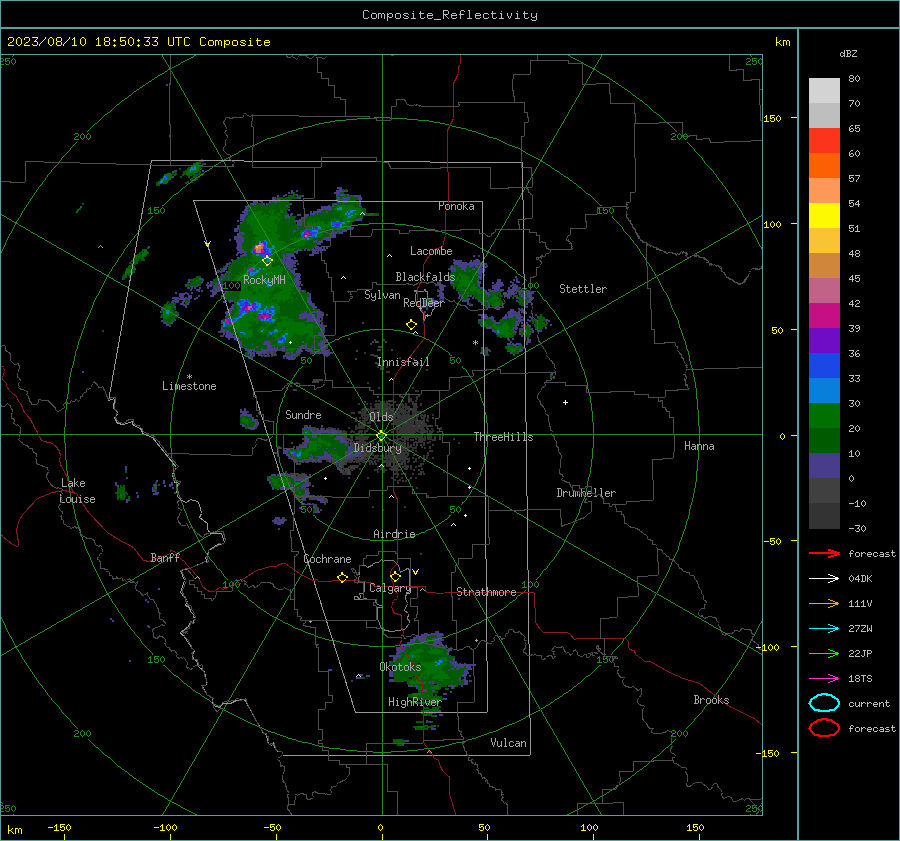Click the RedDeer city label
The height and width of the screenshot is (841, 900).
tap(424, 303)
